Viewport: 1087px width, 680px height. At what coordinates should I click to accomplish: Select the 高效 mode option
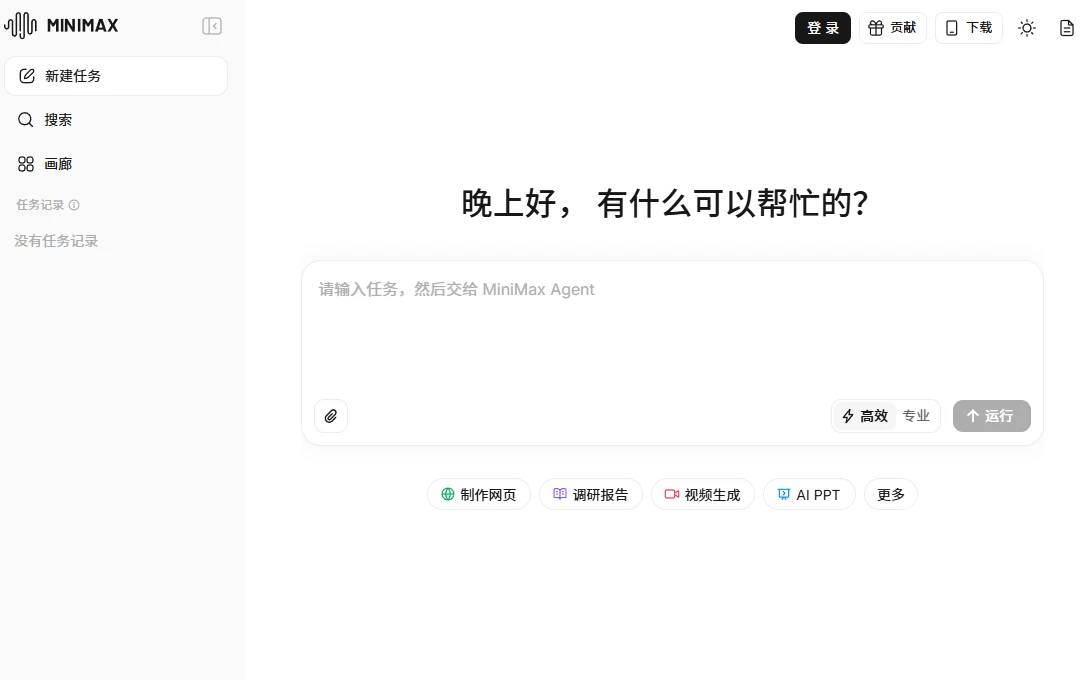coord(865,416)
